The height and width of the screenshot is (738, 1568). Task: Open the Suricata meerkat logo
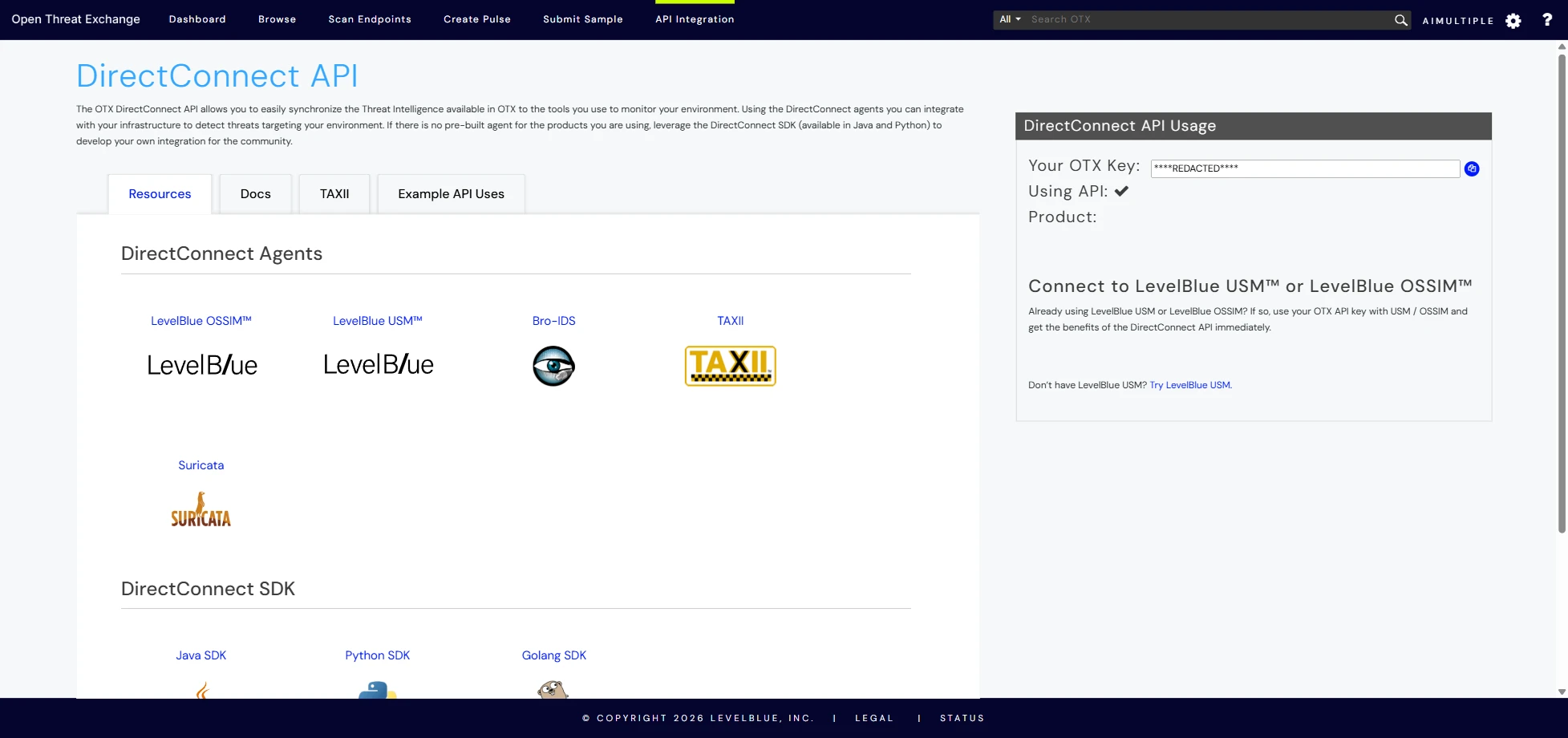201,509
